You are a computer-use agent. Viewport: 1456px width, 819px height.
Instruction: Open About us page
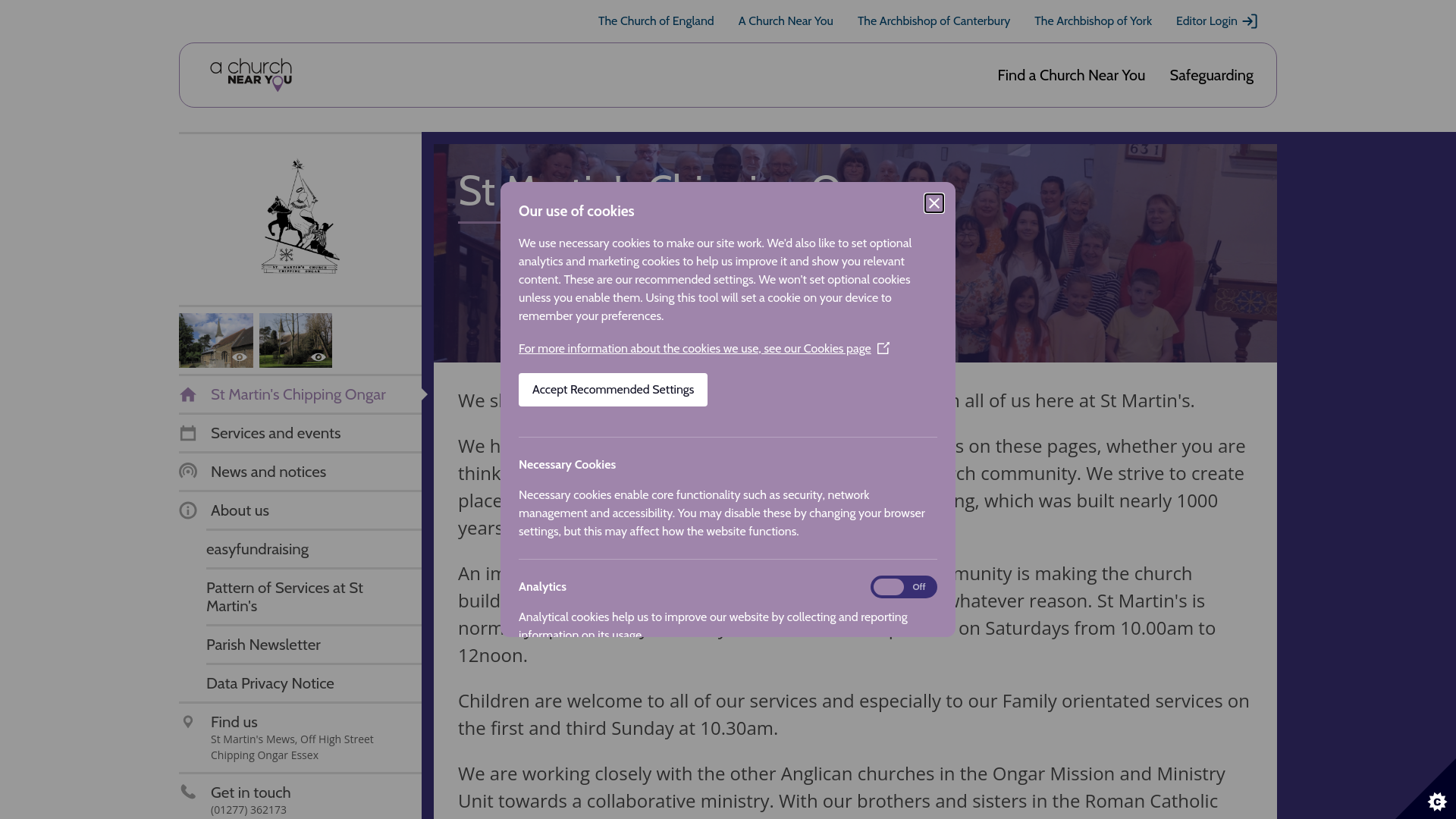tap(300, 510)
